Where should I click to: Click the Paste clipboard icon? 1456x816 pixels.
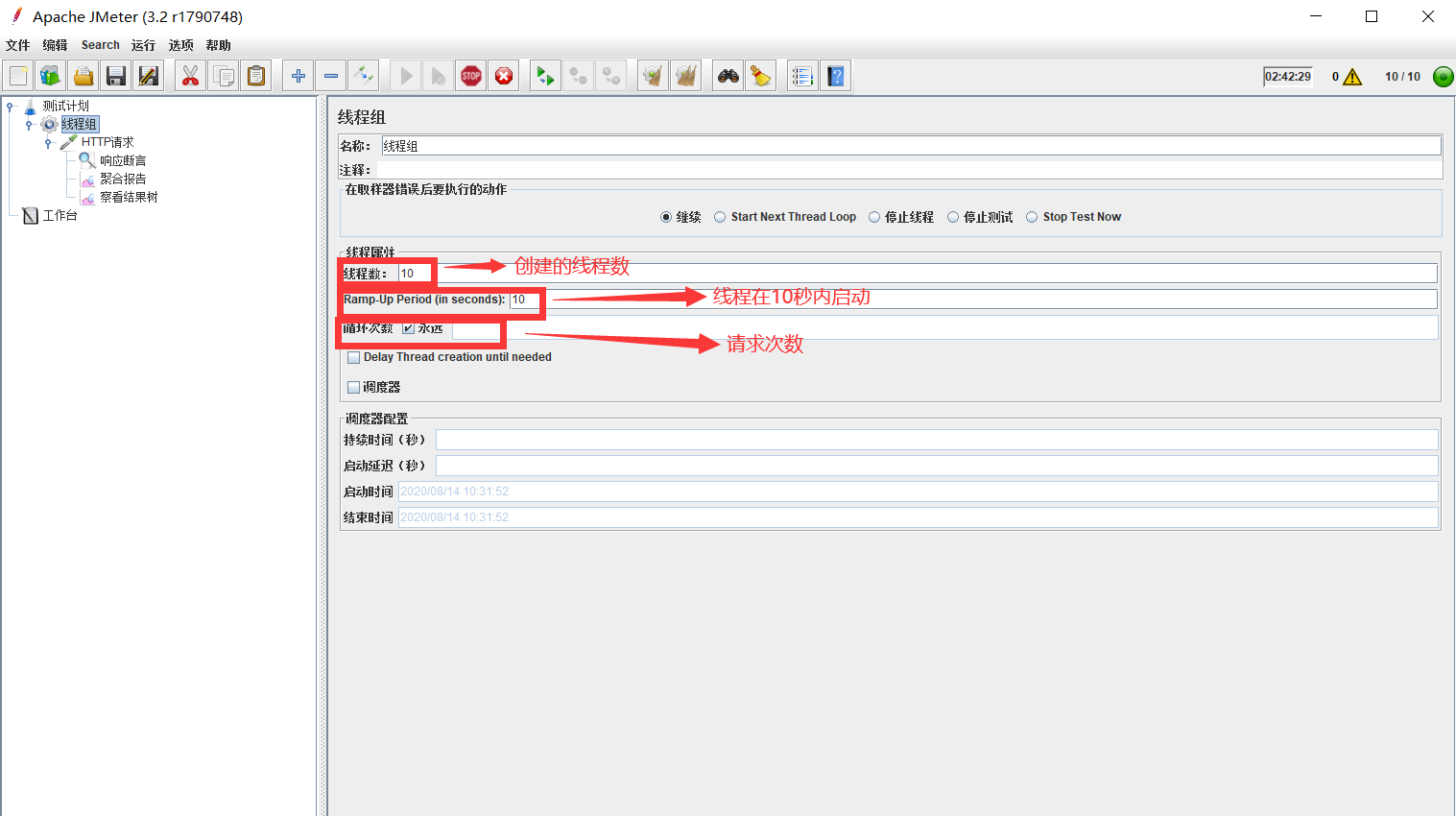(256, 76)
